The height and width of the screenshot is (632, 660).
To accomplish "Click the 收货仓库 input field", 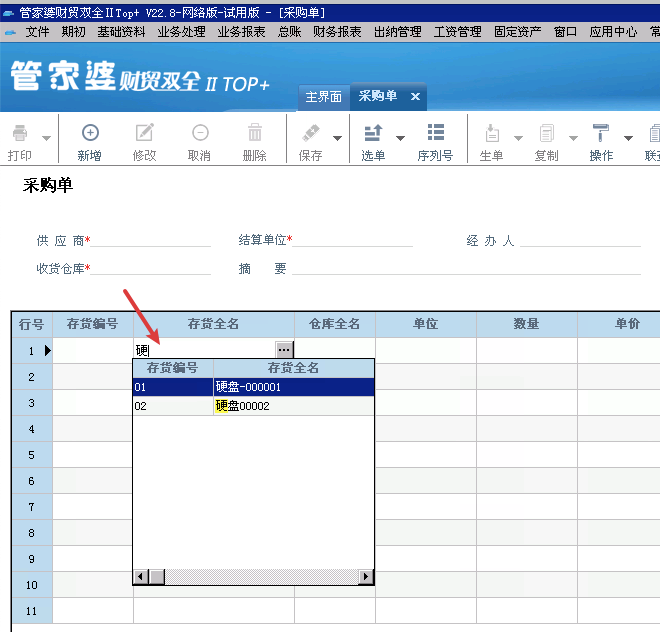I will click(x=150, y=269).
